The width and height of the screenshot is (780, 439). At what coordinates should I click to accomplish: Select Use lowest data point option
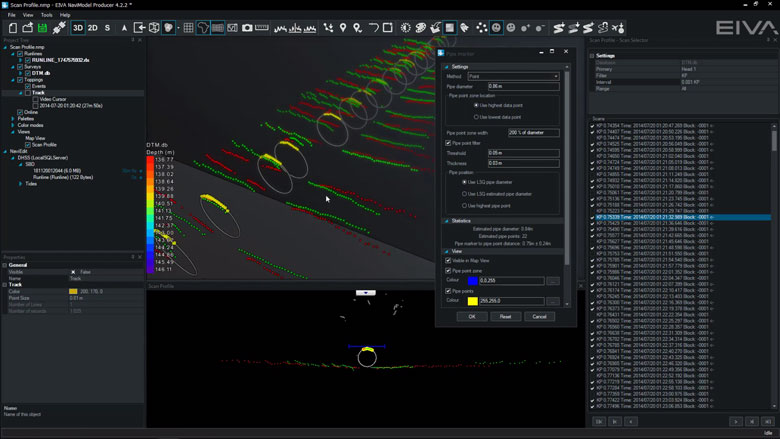[x=476, y=117]
